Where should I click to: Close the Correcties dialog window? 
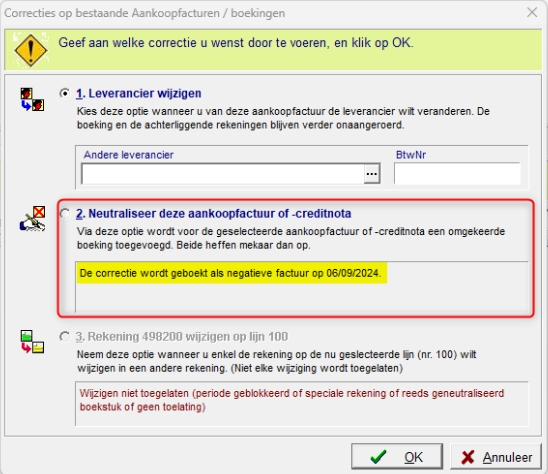(532, 13)
